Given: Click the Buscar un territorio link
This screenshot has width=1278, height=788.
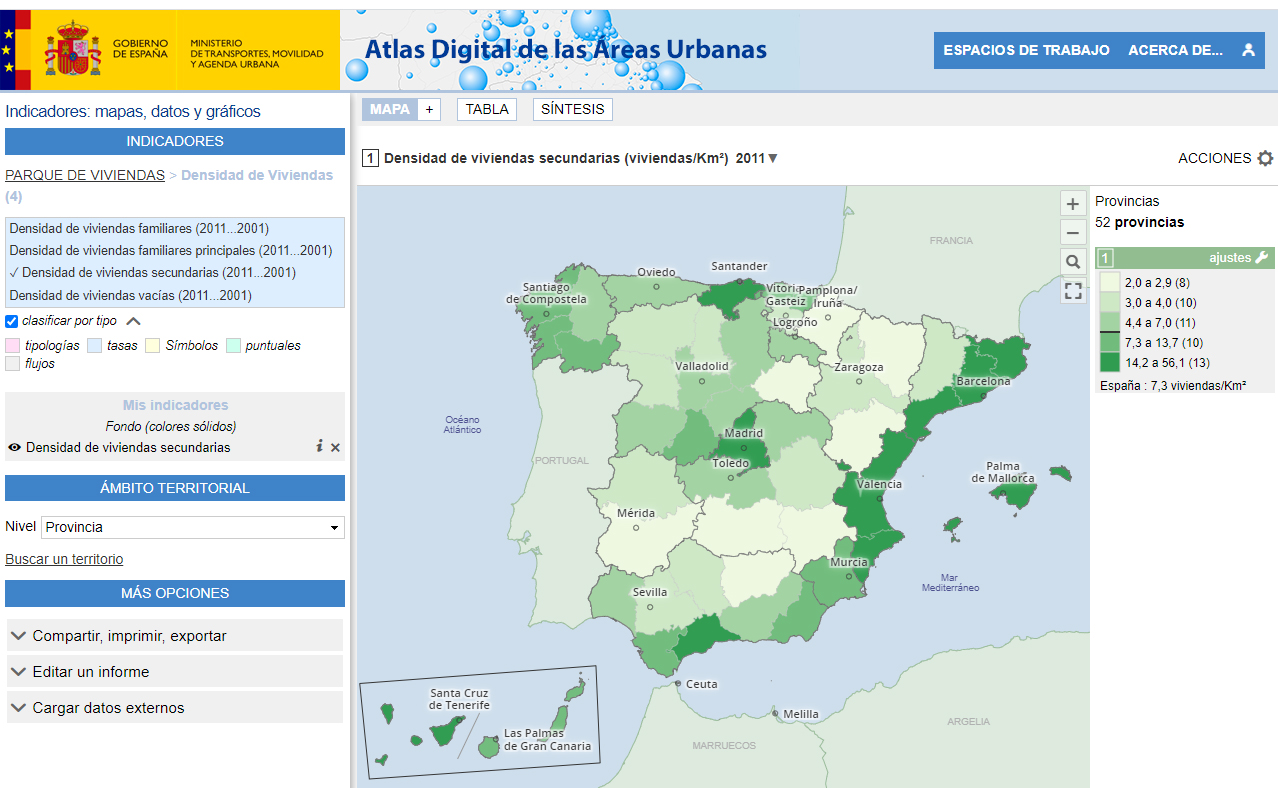Looking at the screenshot, I should [x=64, y=559].
